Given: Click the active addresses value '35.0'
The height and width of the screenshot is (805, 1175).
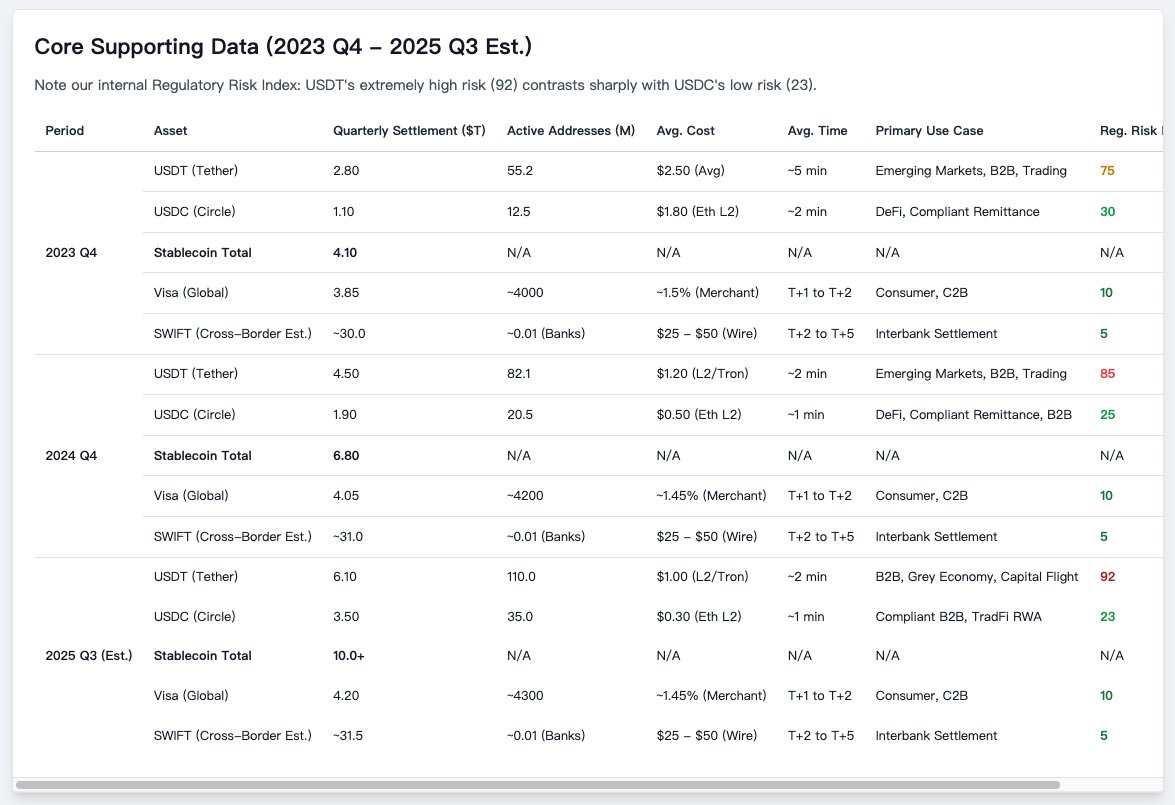Looking at the screenshot, I should (x=520, y=617).
